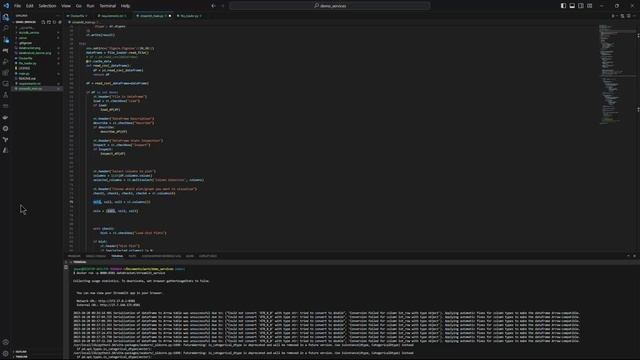The height and width of the screenshot is (360, 640).
Task: Open the PROBLEMS panel tab
Action: (x=74, y=256)
